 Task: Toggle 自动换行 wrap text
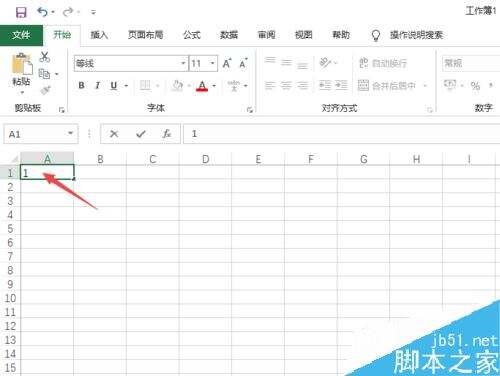383,63
